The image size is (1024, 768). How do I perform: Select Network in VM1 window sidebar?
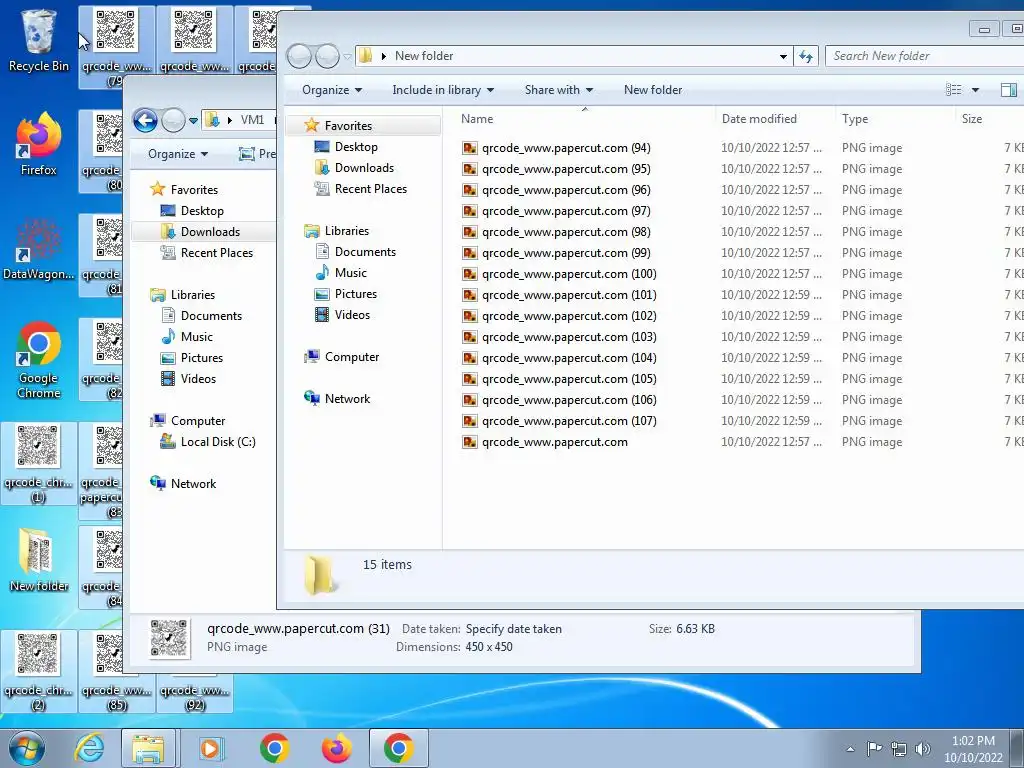193,484
